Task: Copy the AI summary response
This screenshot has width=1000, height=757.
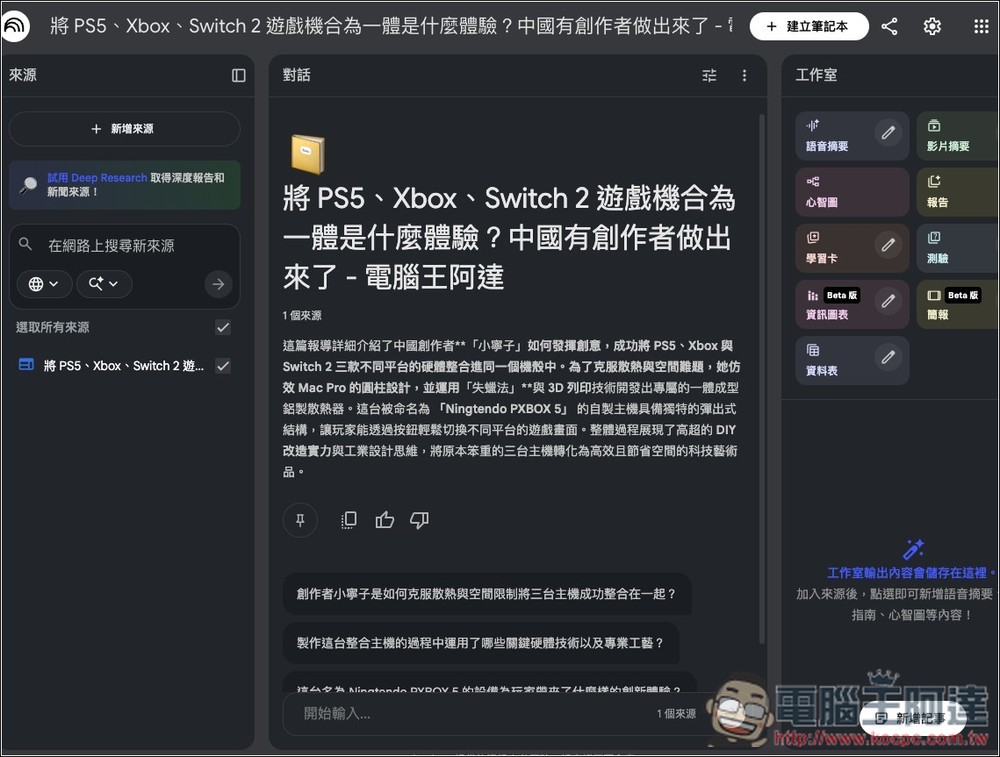Action: [348, 520]
